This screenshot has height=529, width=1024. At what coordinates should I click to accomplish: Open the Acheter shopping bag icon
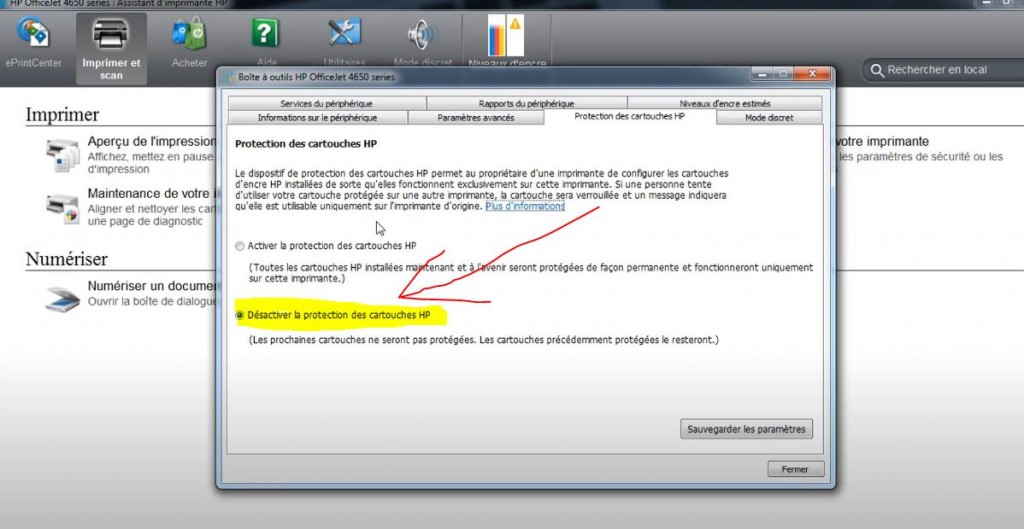[x=189, y=34]
